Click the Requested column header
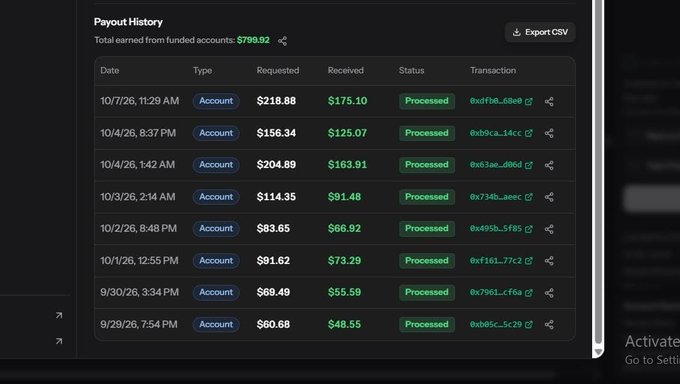The height and width of the screenshot is (384, 680). coord(278,70)
